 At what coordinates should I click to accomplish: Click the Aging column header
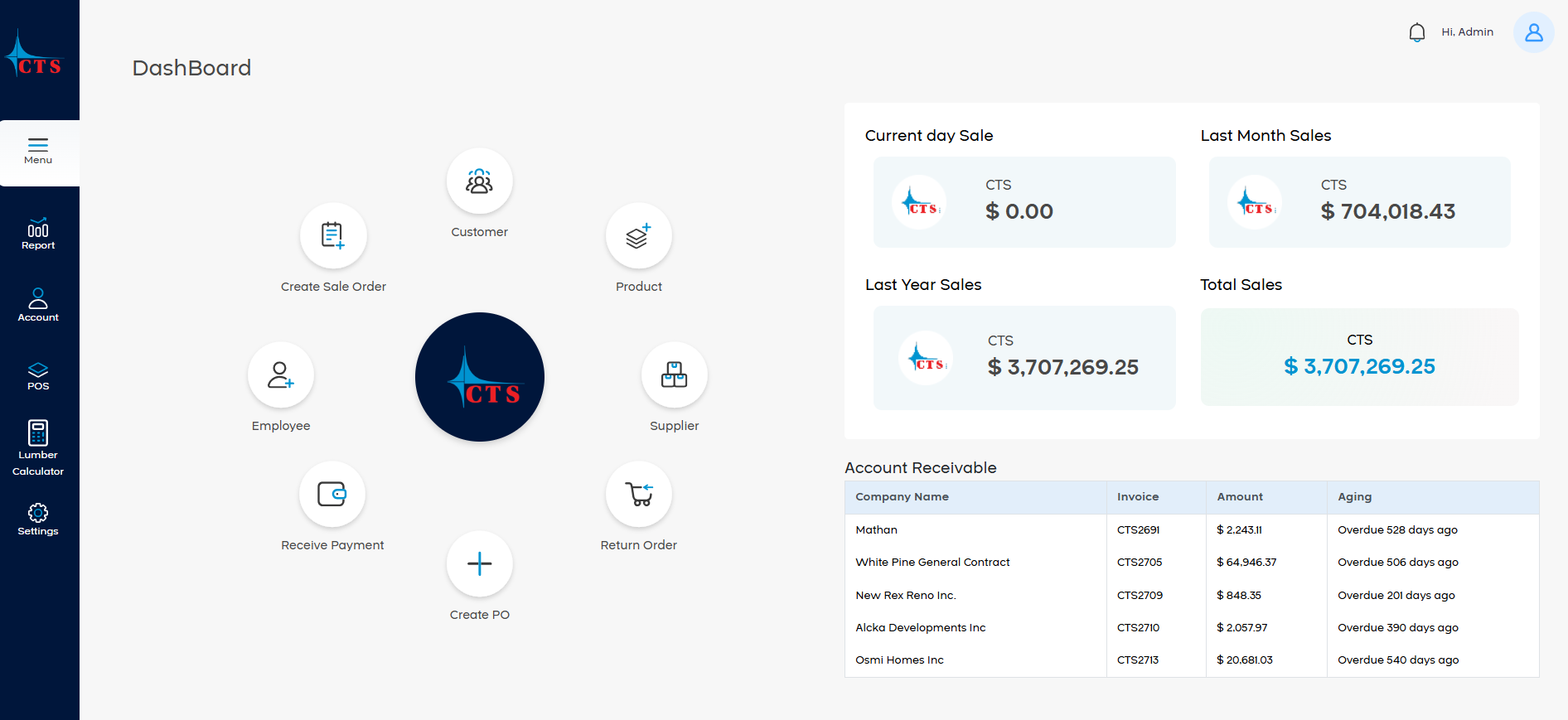(1354, 497)
